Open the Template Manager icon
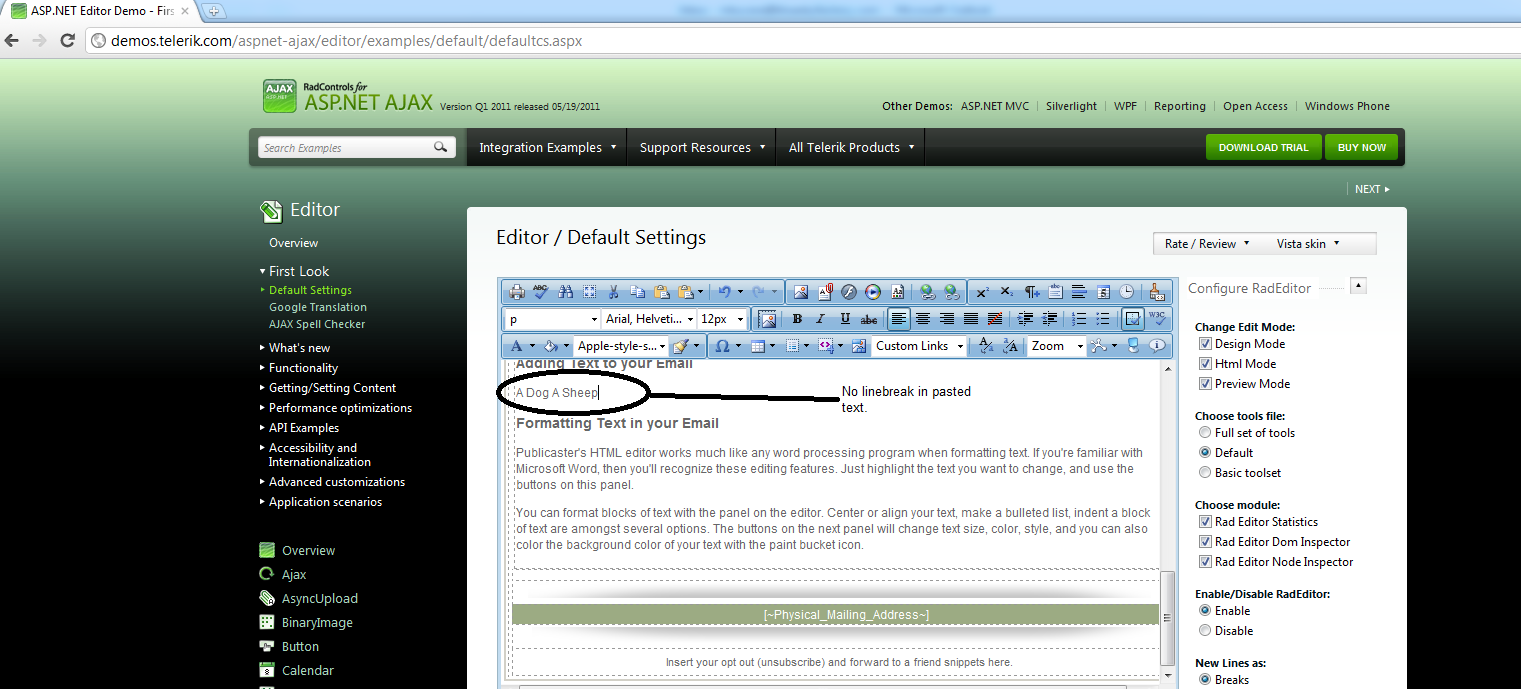 pos(897,292)
